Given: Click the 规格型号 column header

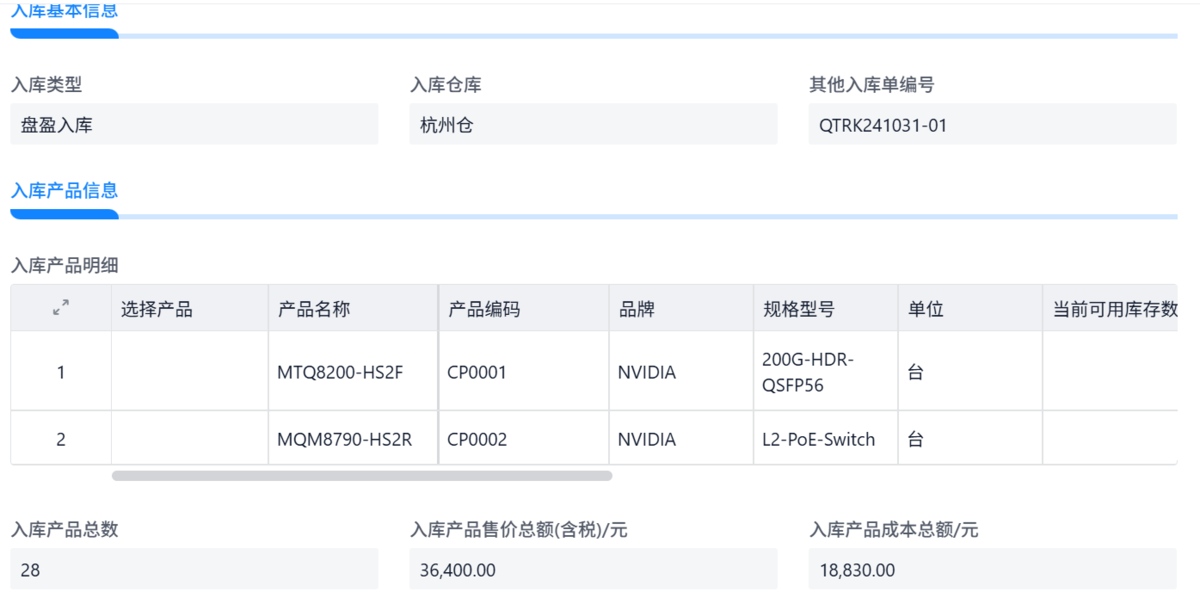Looking at the screenshot, I should point(798,309).
